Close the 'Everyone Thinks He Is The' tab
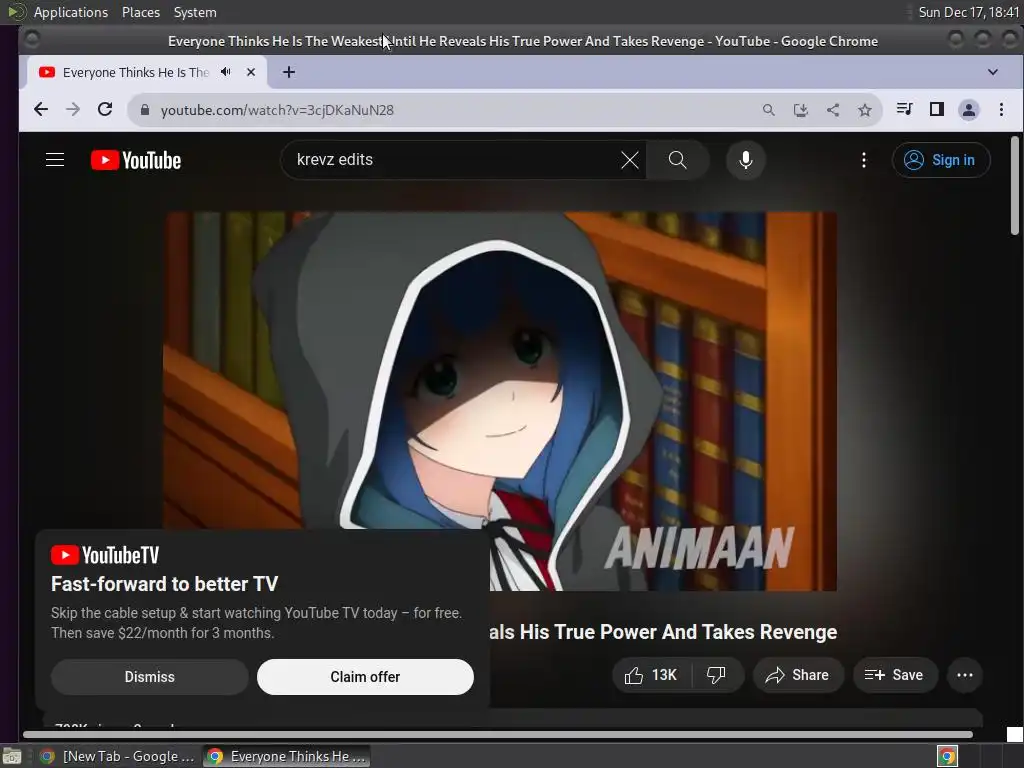This screenshot has width=1024, height=768. click(251, 72)
